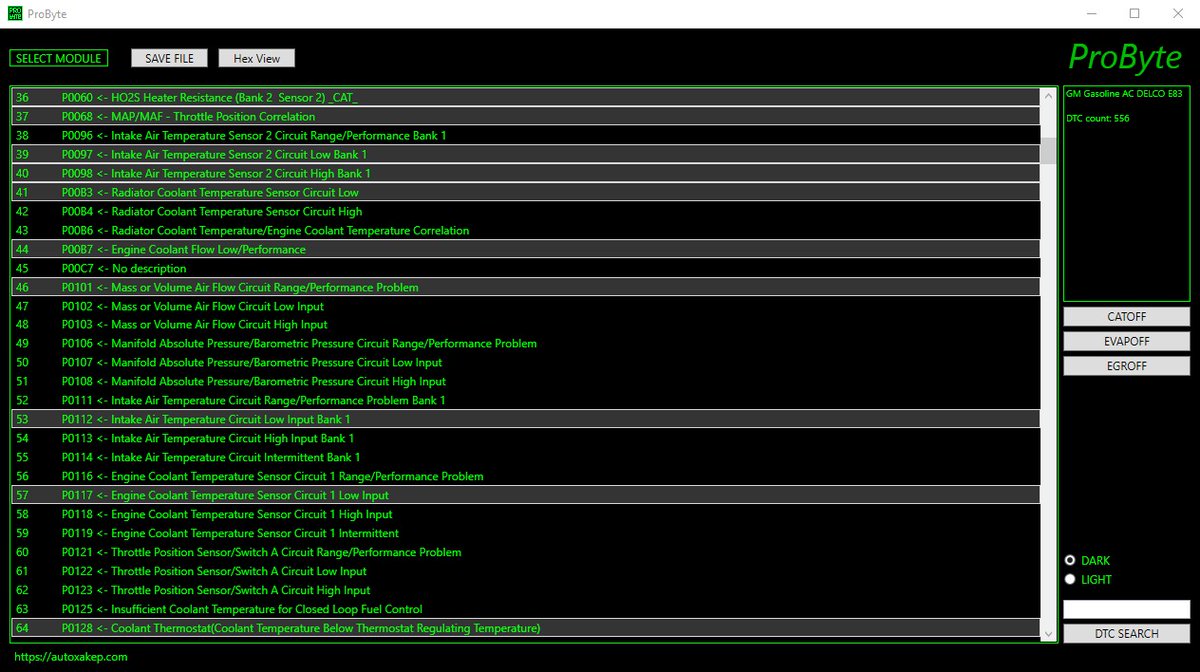
Task: Select row P0101 Air Flow Circuit Range/Performance
Action: tap(526, 287)
